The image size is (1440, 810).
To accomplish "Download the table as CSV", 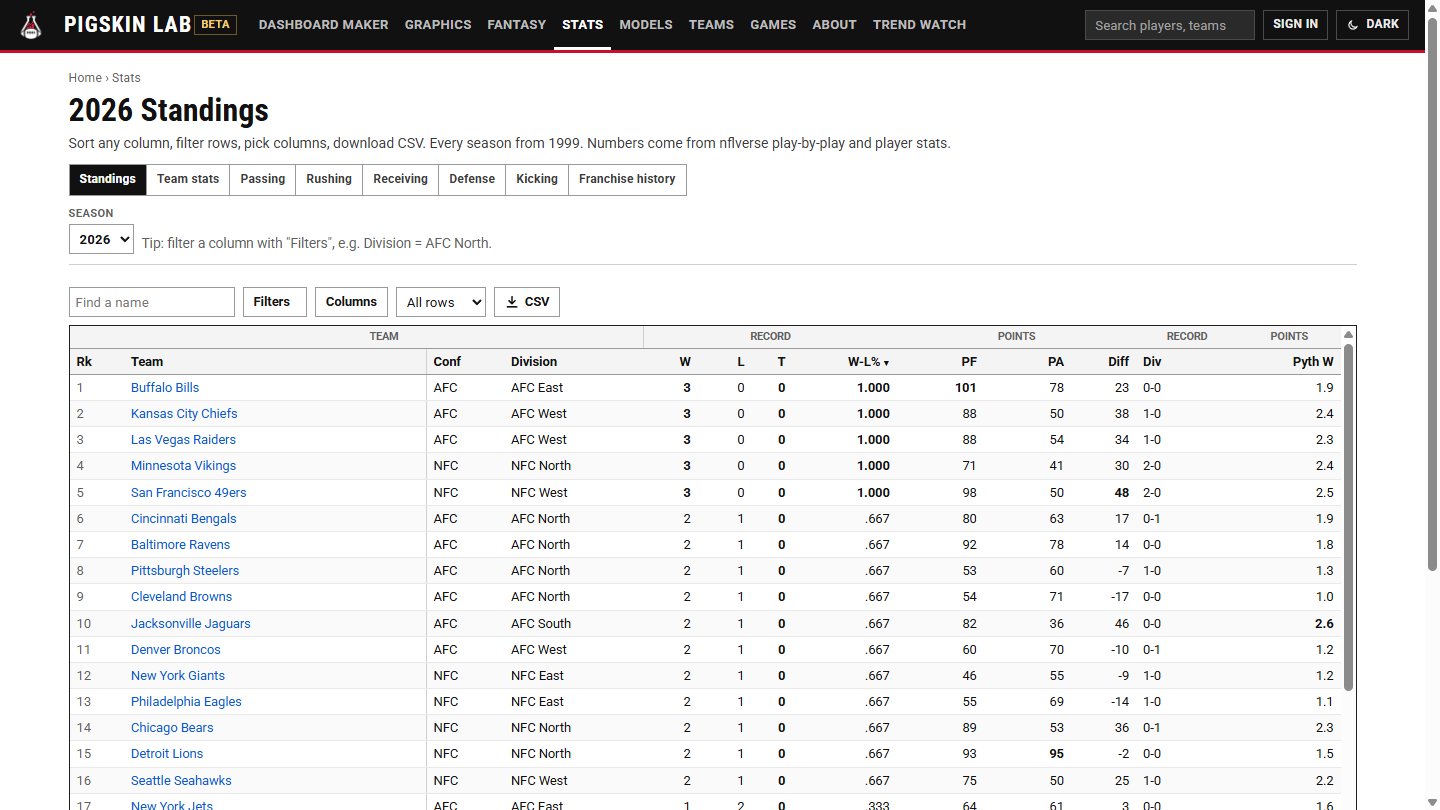I will tap(527, 302).
